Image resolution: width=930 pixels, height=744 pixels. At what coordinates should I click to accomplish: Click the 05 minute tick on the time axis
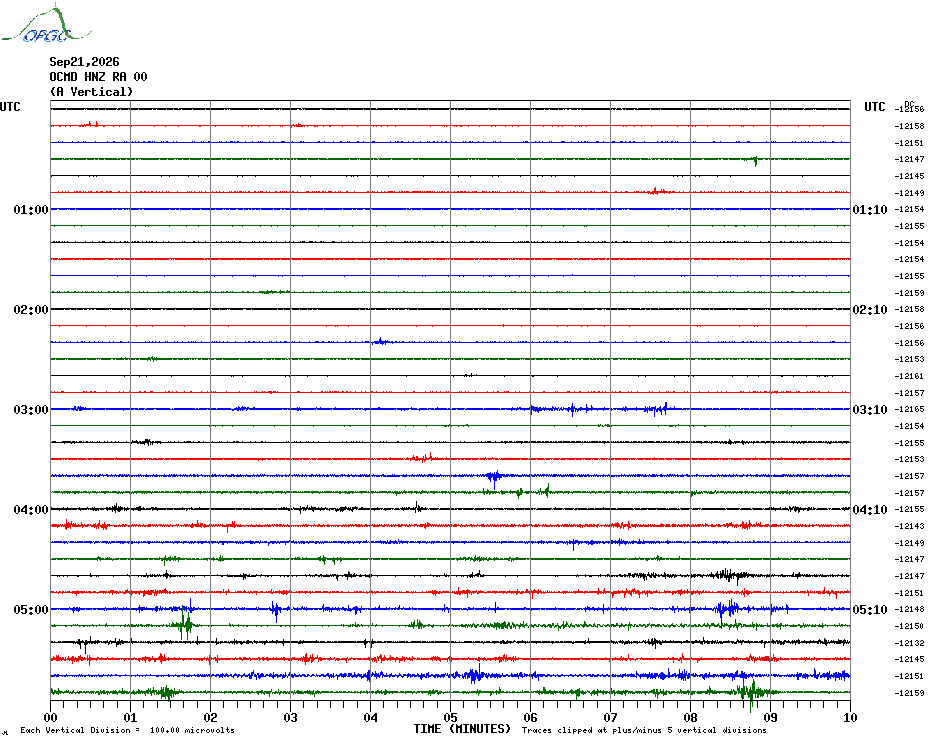pyautogui.click(x=450, y=717)
